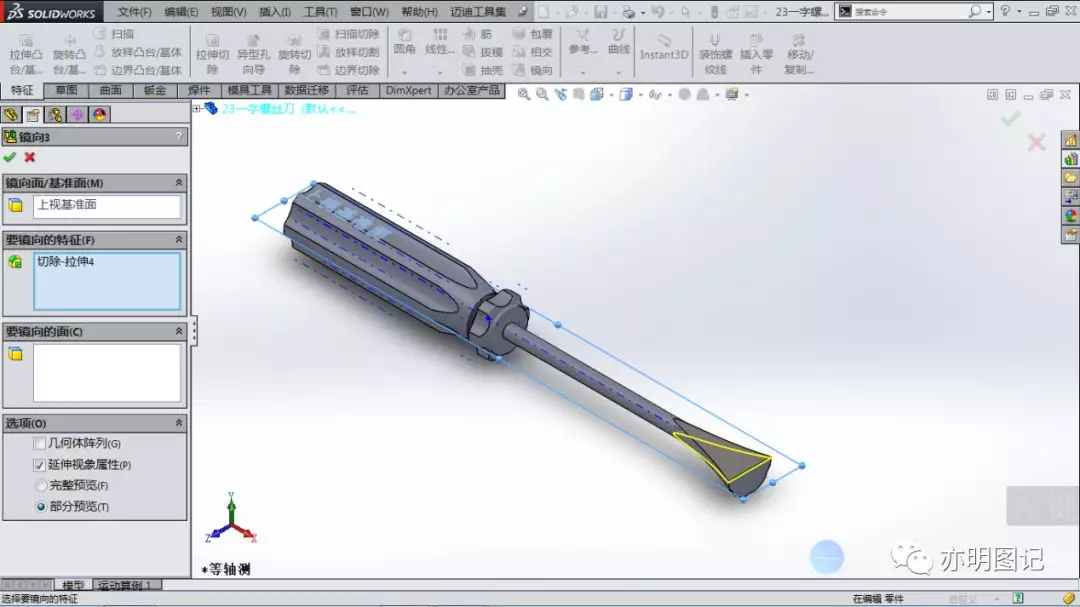Screen dimensions: 1080x607
Task: Select the 扫描 sweep tool
Action: tap(114, 34)
